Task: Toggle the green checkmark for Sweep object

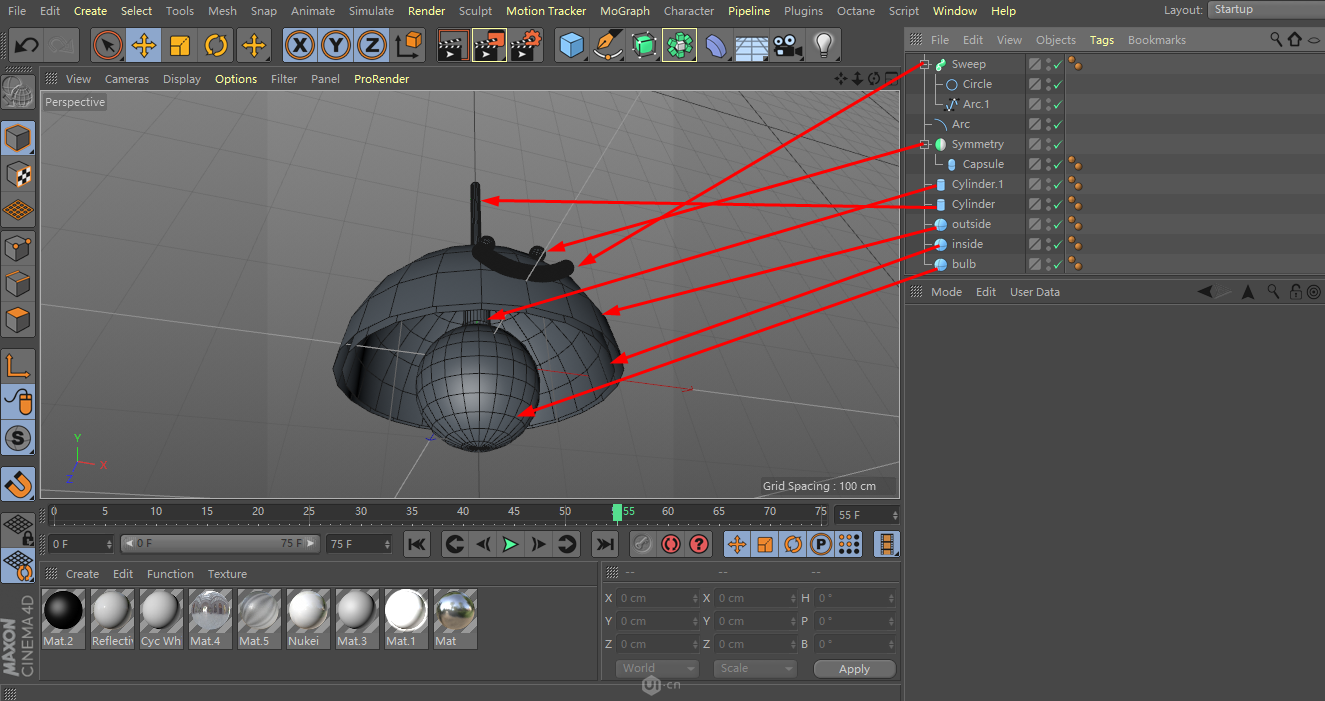Action: 1058,64
